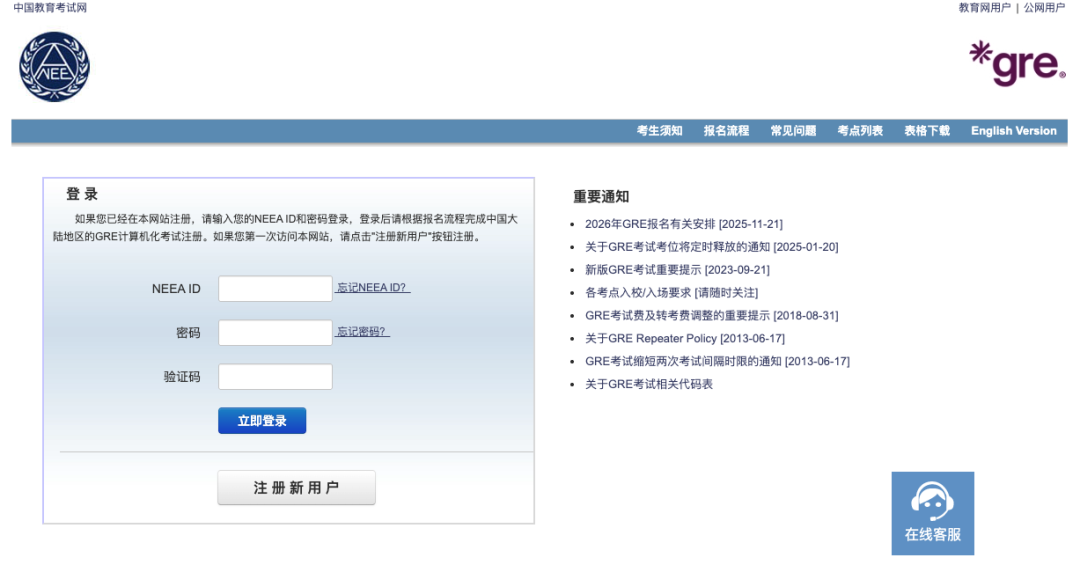Select 教育网用户 network option

pos(984,8)
